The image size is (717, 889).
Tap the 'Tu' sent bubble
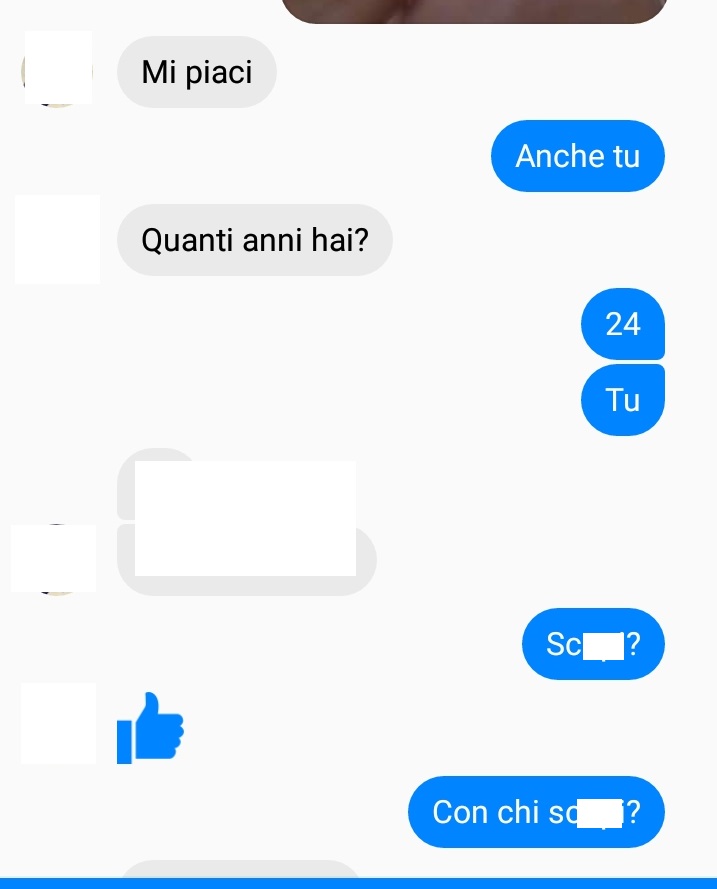pyautogui.click(x=623, y=400)
